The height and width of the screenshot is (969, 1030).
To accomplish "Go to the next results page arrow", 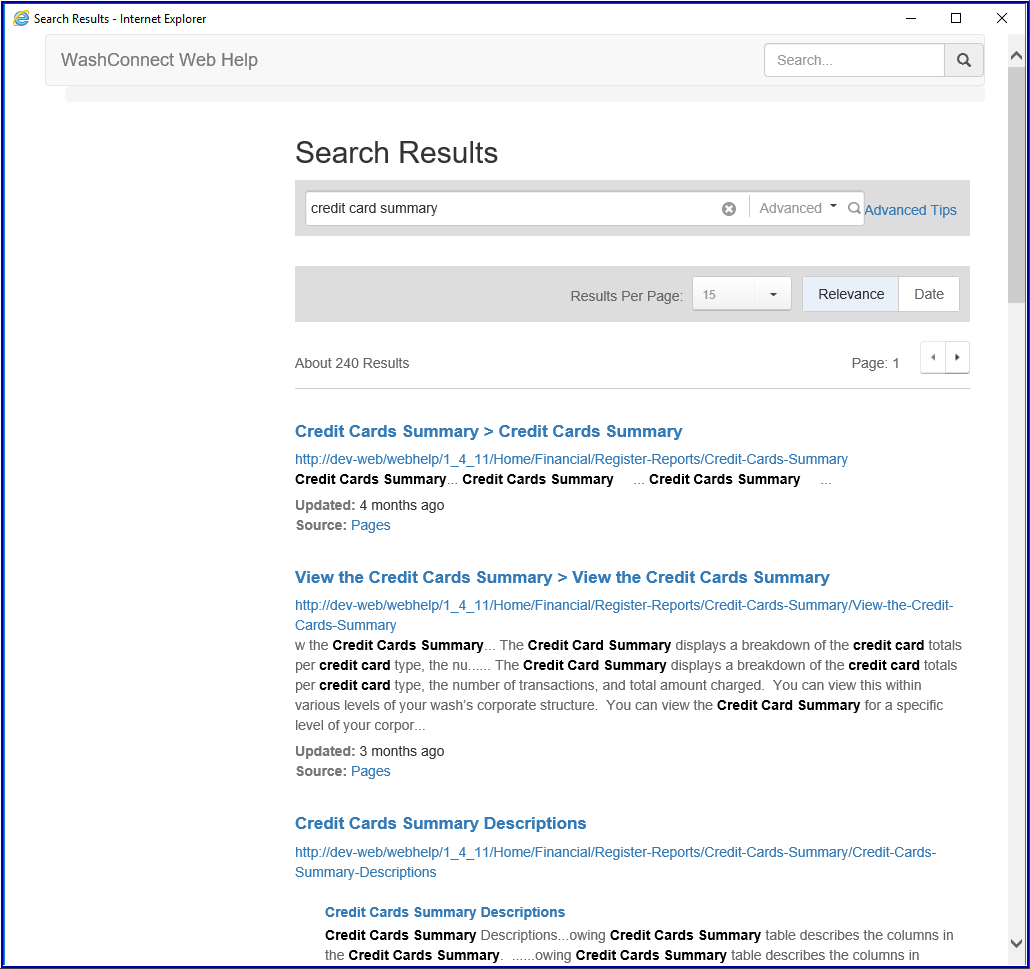I will [957, 357].
